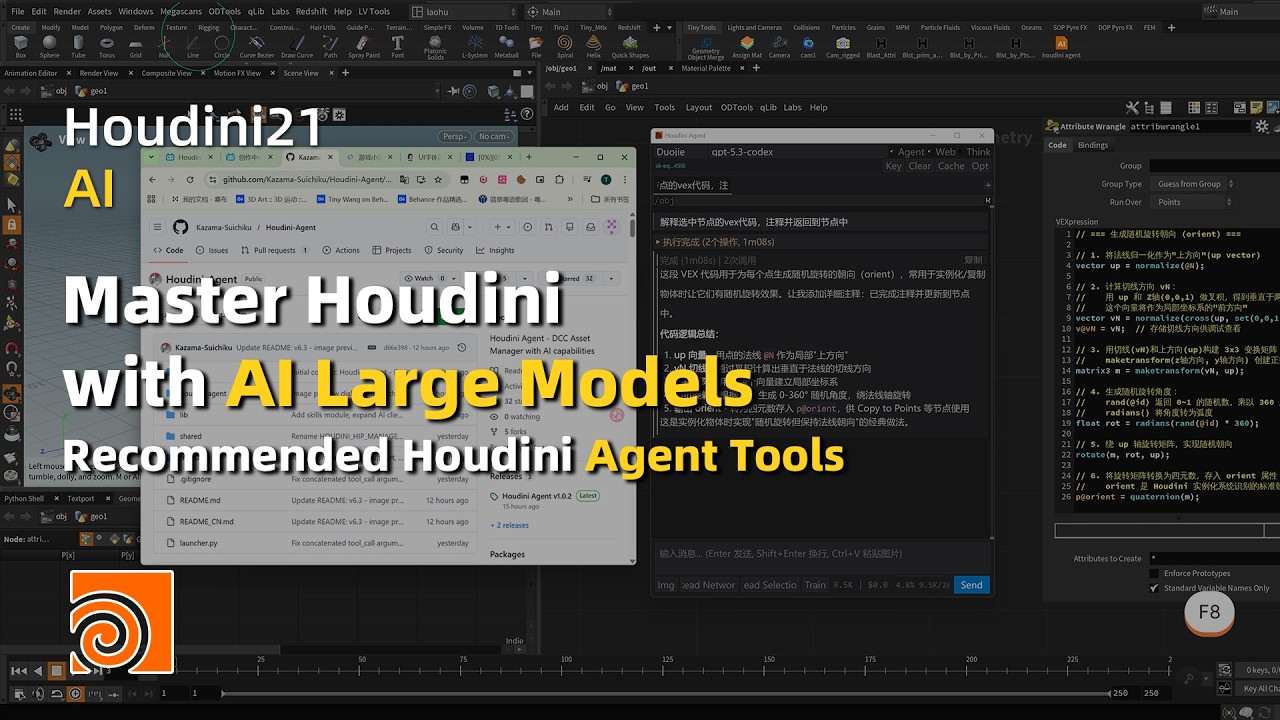Click the Send button in Houdini Agent
The height and width of the screenshot is (720, 1280).
tap(971, 585)
